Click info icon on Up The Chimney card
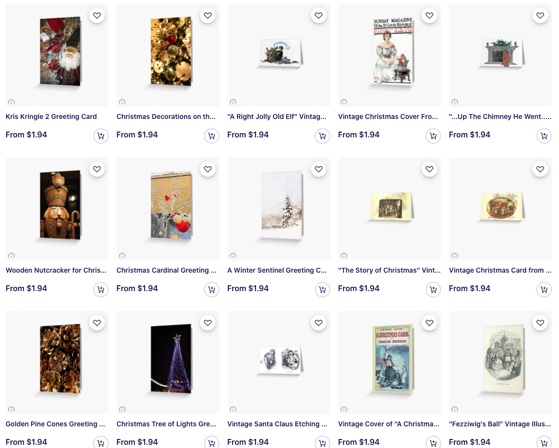The height and width of the screenshot is (448, 559). coord(455,102)
